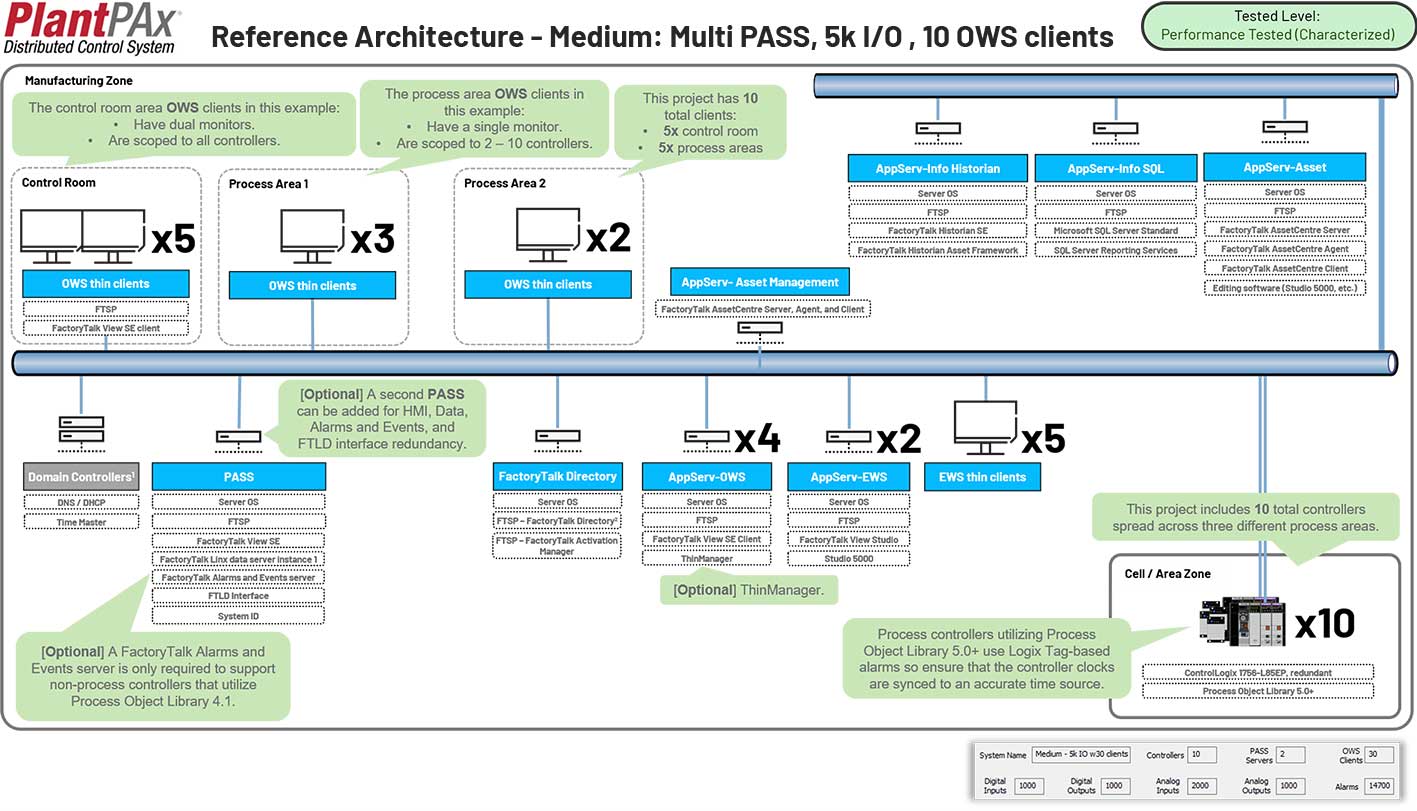The height and width of the screenshot is (811, 1417).
Task: Click Control Room OWS thin clients box
Action: (105, 284)
